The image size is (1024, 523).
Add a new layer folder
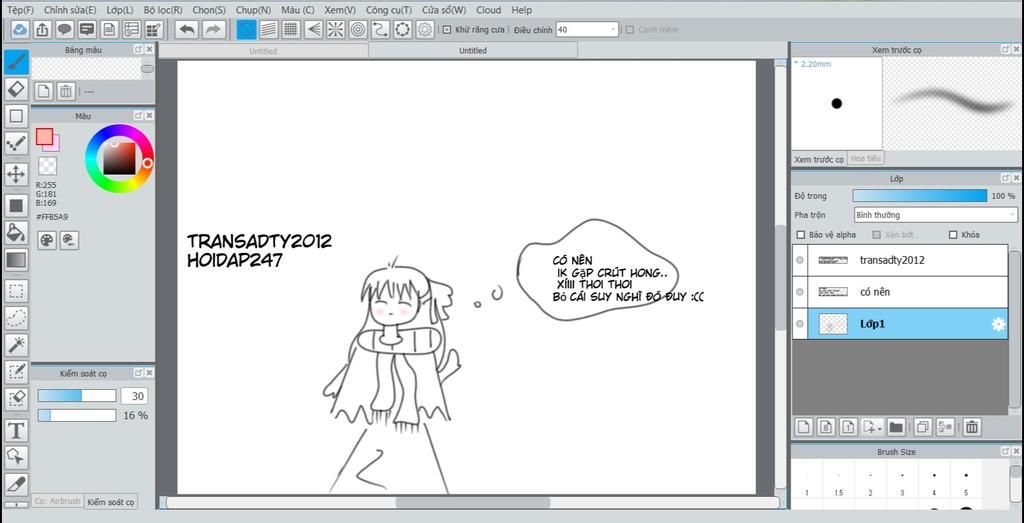pos(895,427)
